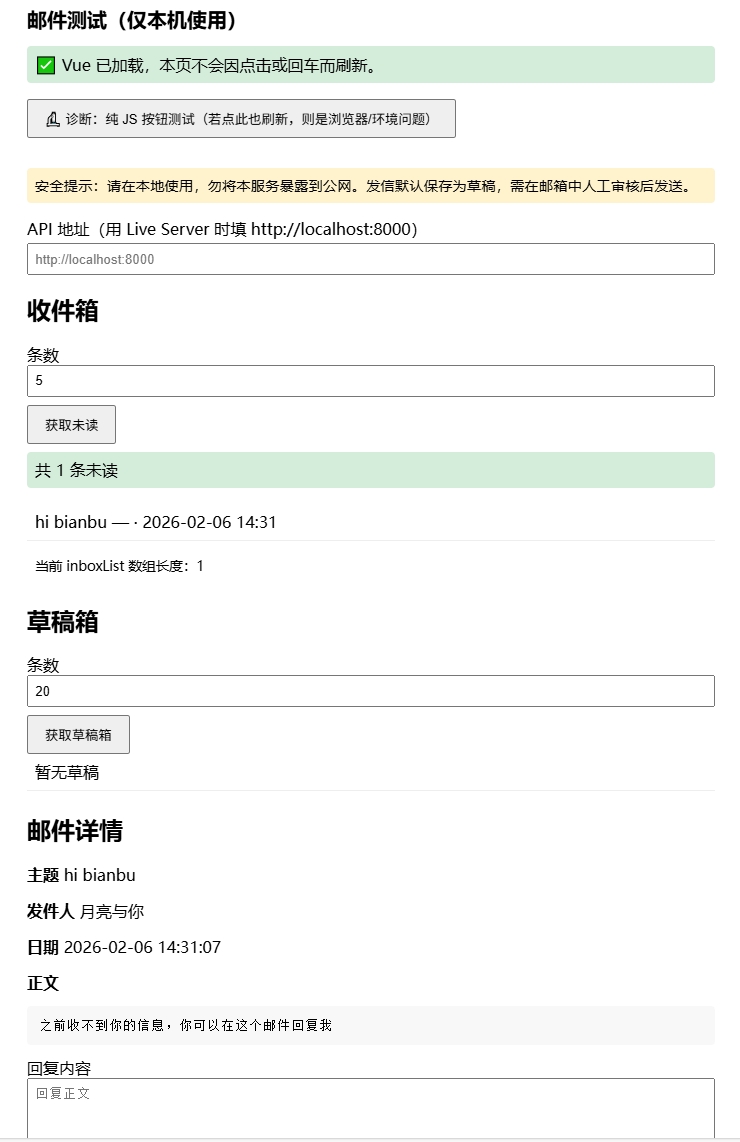Click the 暂无草稿 empty drafts text
Image resolution: width=740 pixels, height=1142 pixels.
click(x=67, y=772)
